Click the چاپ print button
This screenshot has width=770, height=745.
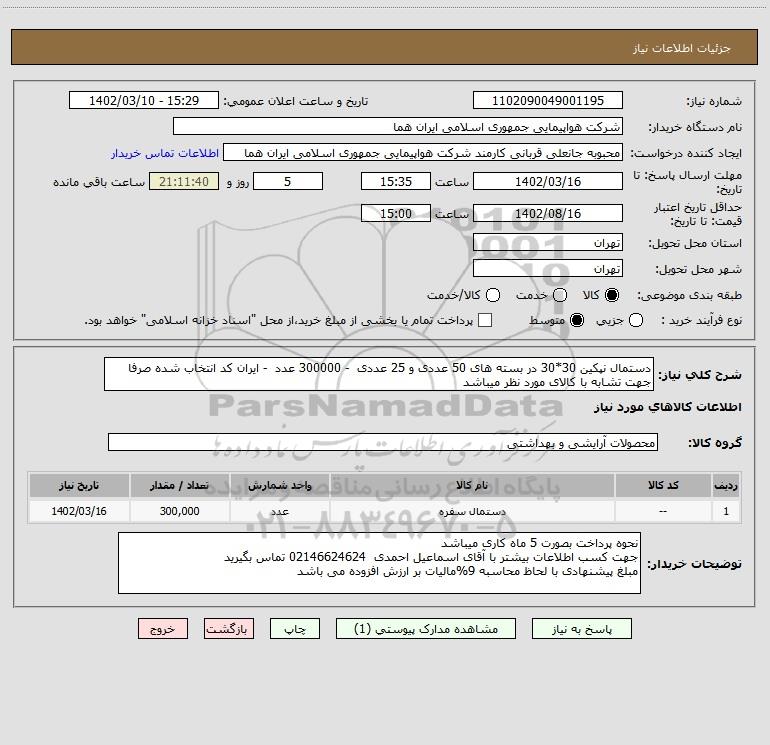point(295,629)
